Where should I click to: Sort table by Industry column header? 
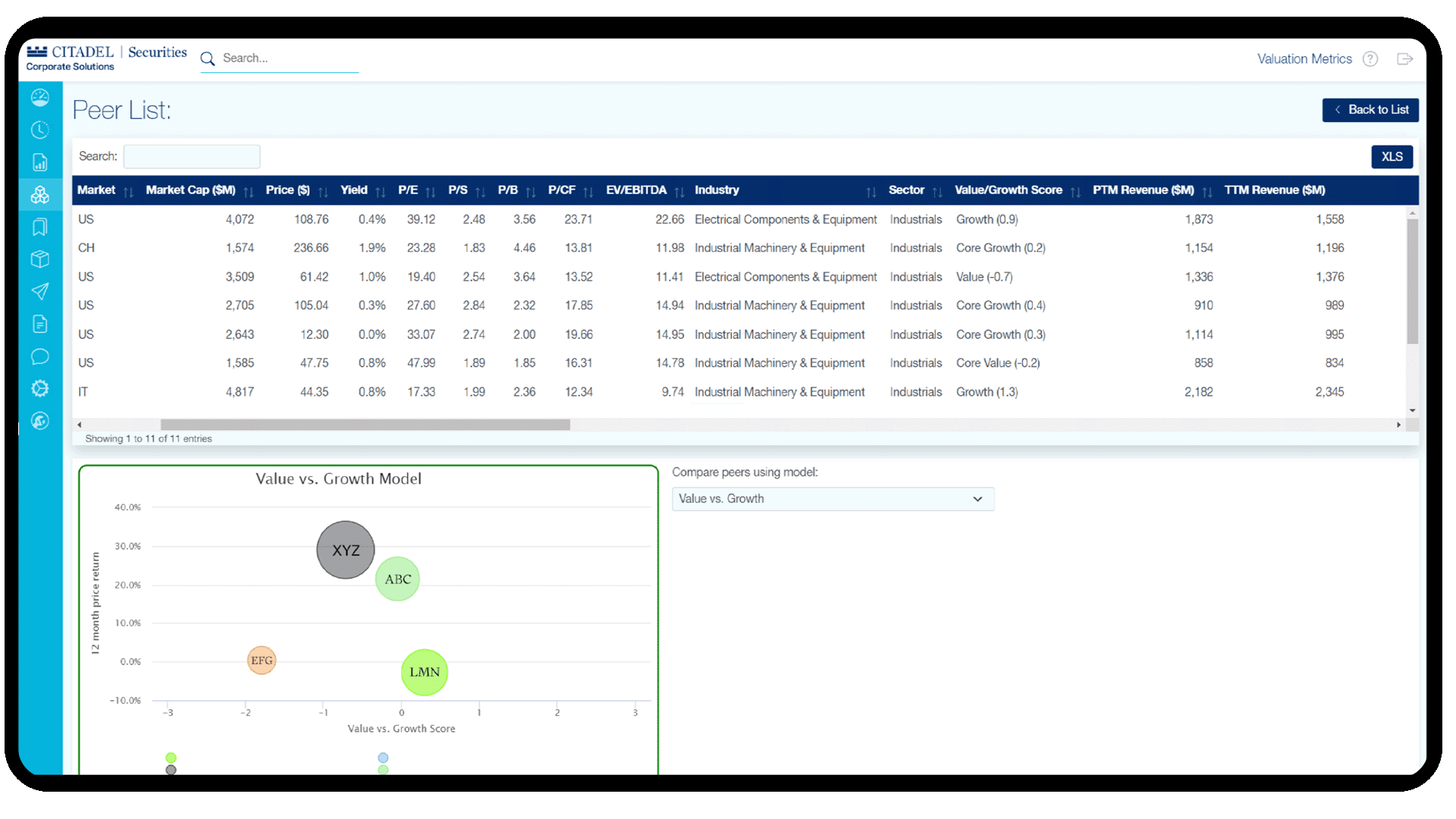coord(717,190)
